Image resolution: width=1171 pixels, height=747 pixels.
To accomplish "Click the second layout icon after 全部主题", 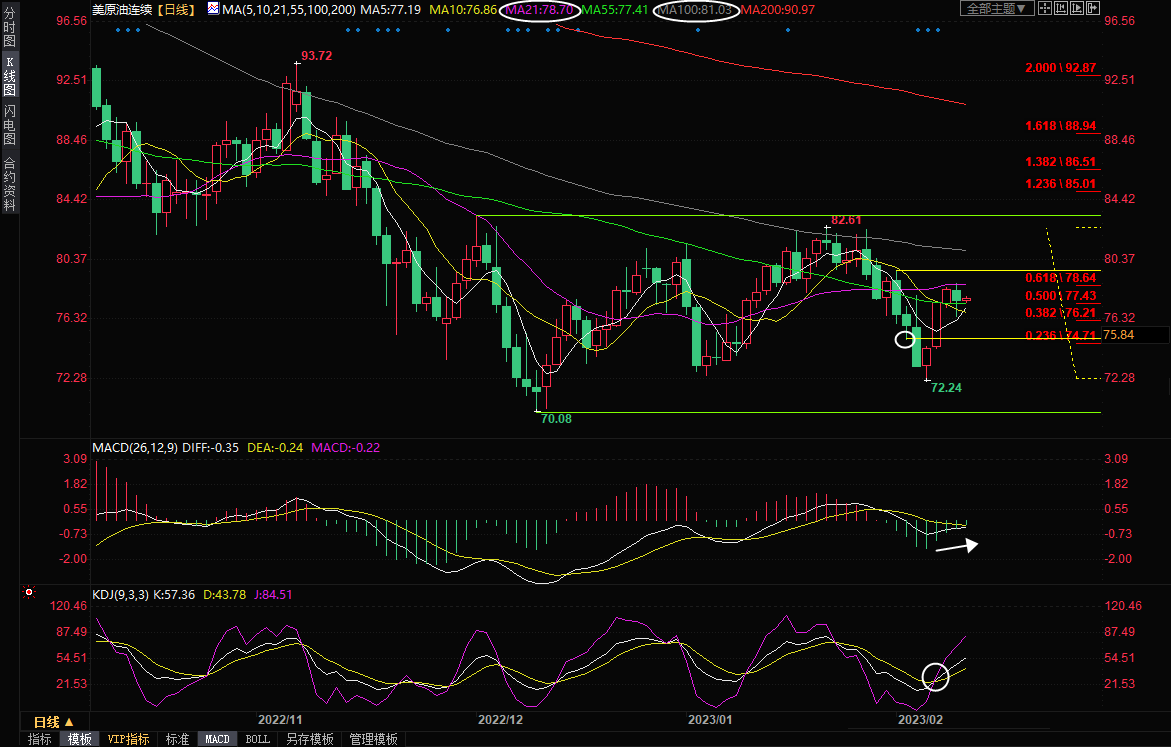I will click(x=1063, y=9).
